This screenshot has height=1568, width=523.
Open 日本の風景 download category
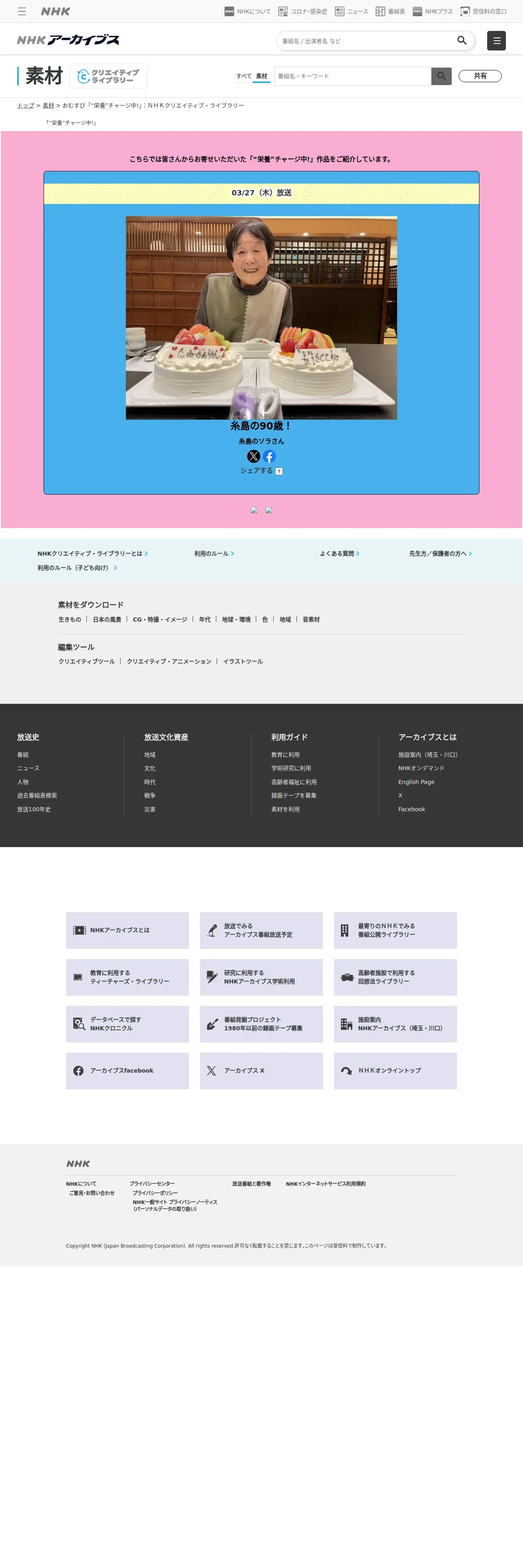107,619
